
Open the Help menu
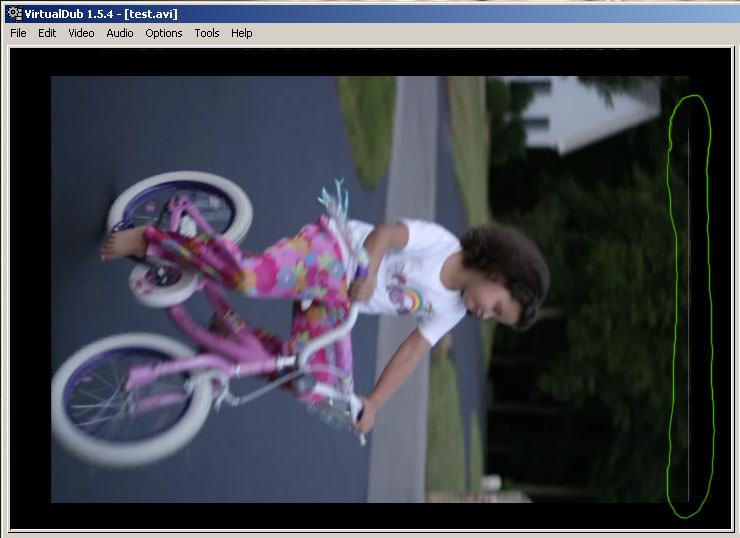click(x=242, y=33)
